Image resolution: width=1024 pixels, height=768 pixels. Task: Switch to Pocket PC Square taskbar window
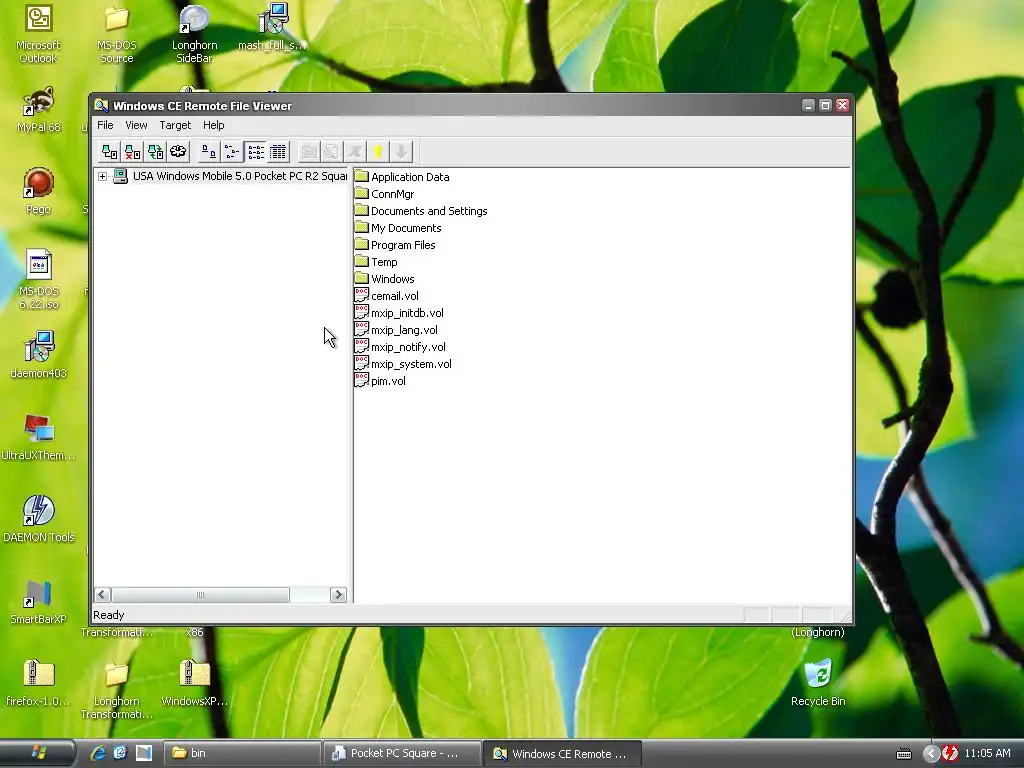pyautogui.click(x=402, y=753)
